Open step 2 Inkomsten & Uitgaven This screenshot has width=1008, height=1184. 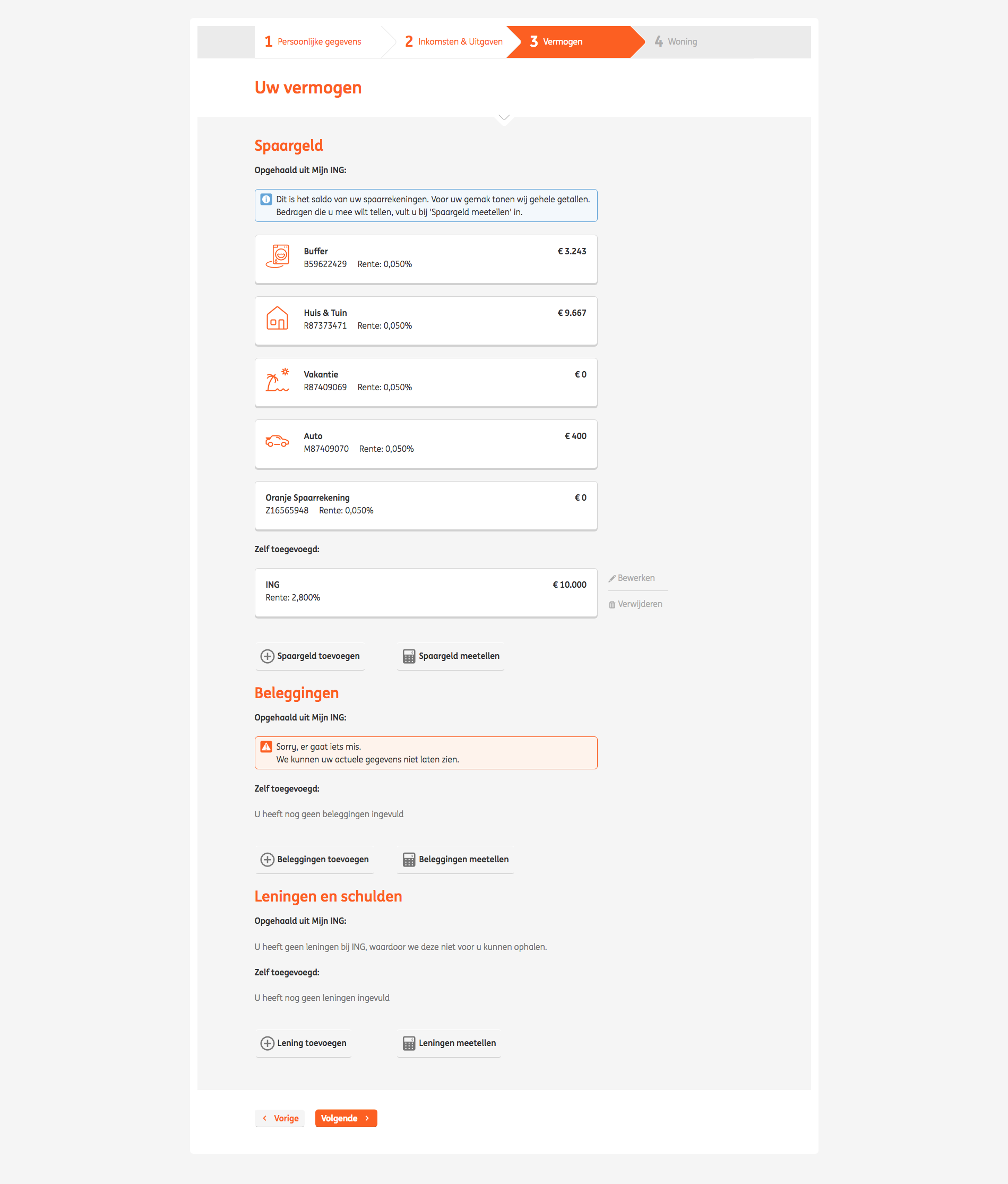pos(454,42)
